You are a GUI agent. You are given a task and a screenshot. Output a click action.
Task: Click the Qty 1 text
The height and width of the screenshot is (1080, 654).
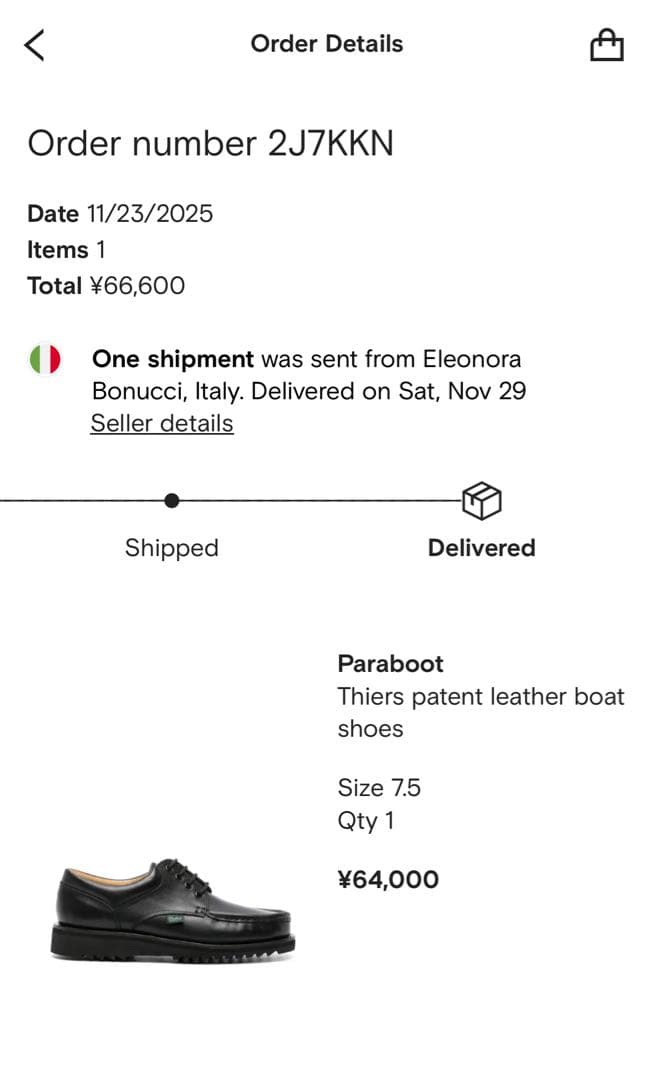click(x=366, y=821)
